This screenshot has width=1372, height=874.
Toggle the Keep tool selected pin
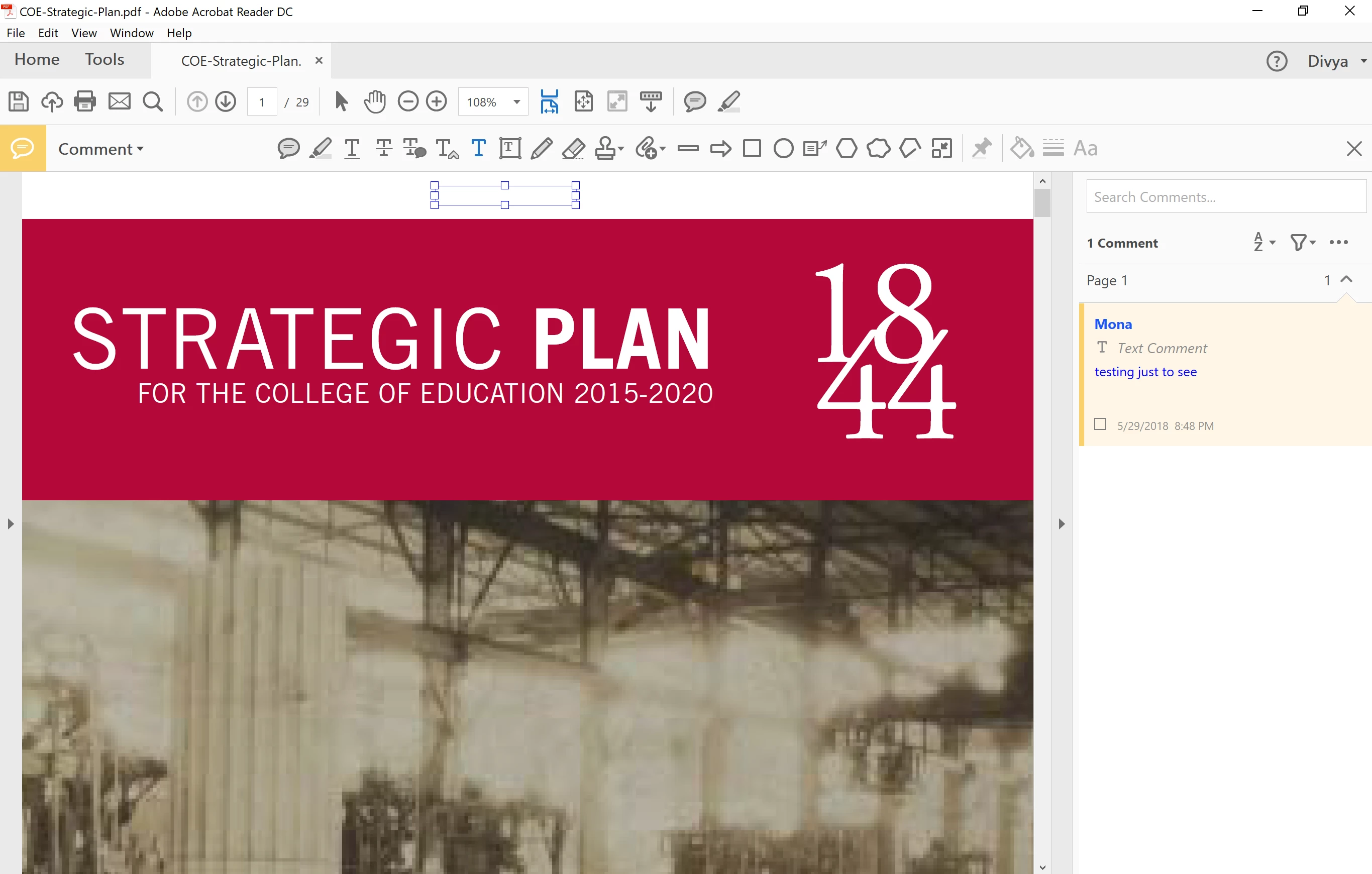click(x=982, y=148)
